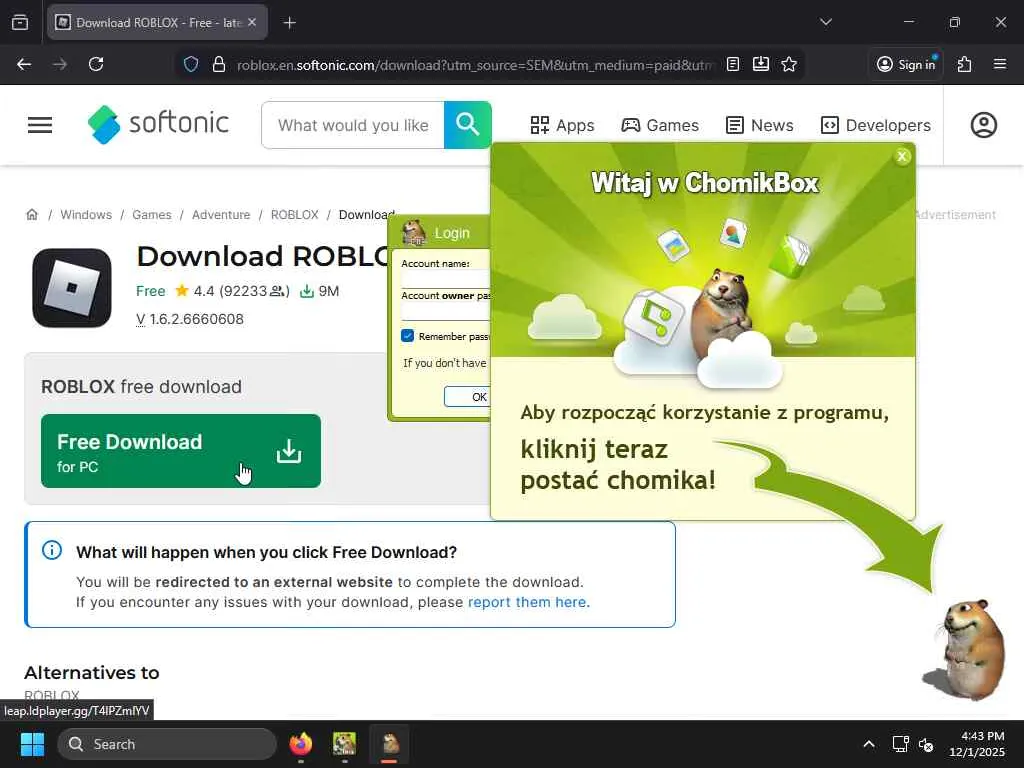Follow the ROBLOX breadcrumb link
Viewport: 1024px width, 768px height.
pos(295,215)
